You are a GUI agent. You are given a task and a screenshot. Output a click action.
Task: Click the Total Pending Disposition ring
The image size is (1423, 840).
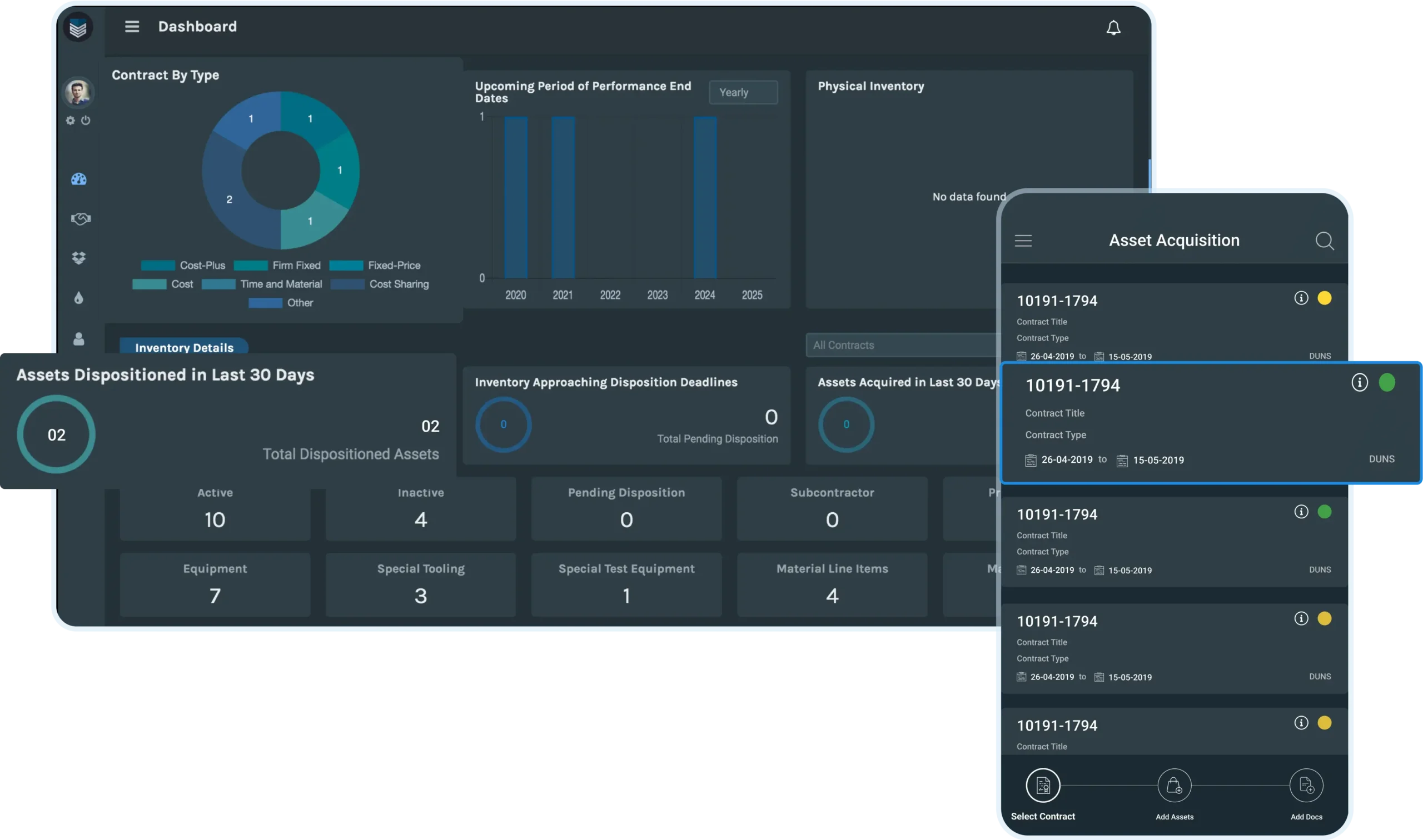point(503,424)
